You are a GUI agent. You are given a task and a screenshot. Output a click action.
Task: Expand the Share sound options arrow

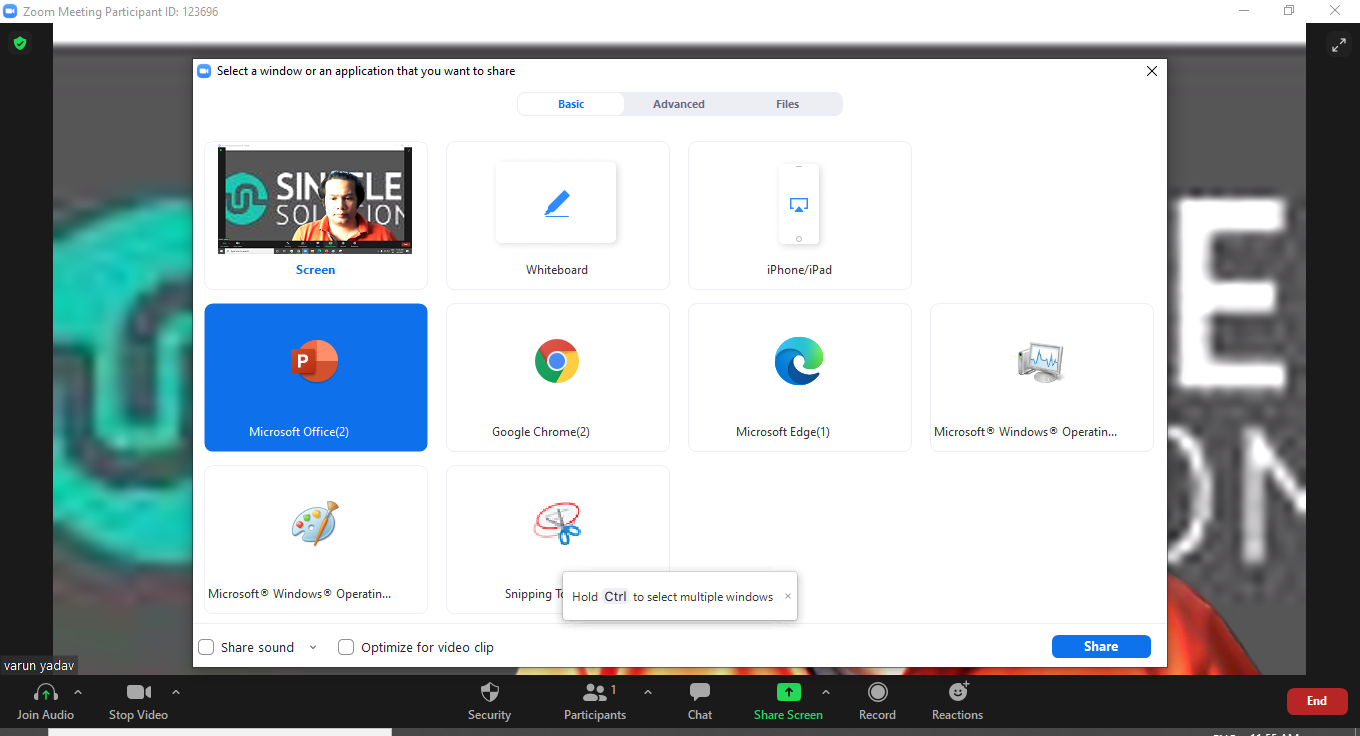pos(313,647)
